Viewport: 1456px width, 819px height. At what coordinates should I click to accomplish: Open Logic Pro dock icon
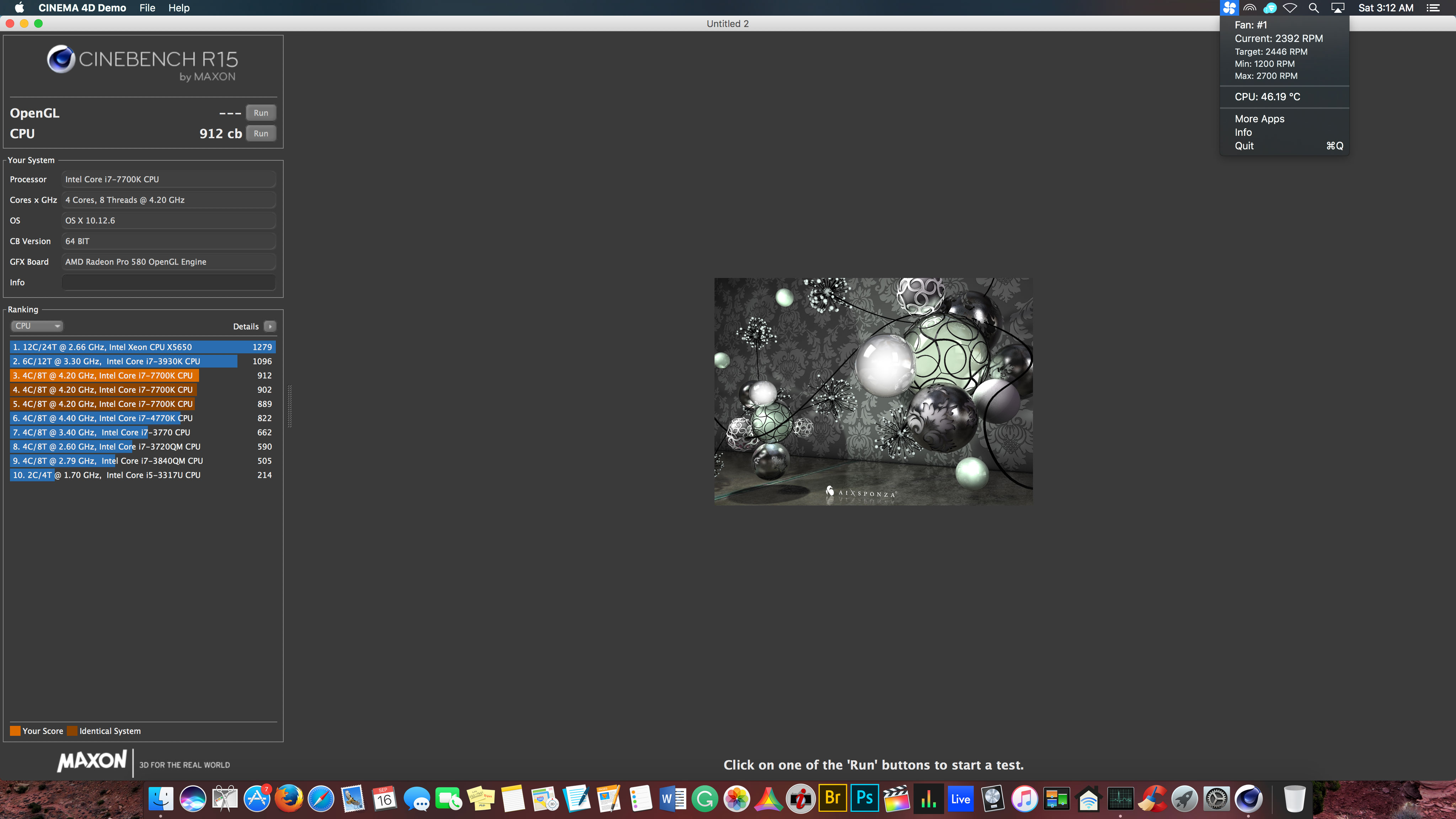992,799
